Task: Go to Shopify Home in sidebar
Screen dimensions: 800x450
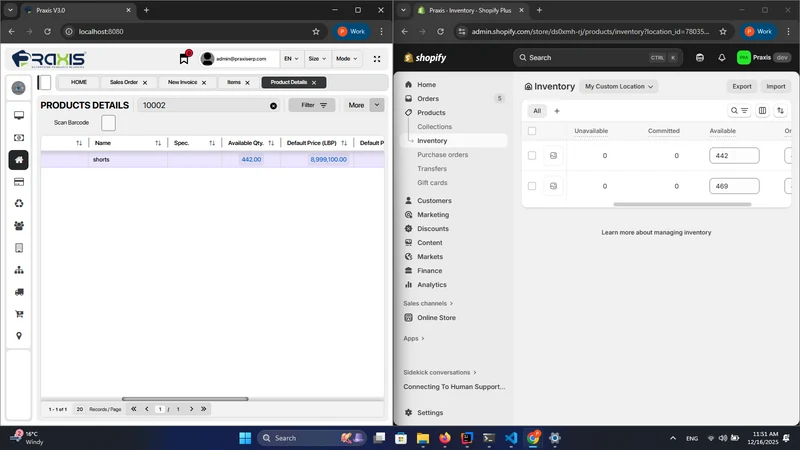Action: pyautogui.click(x=427, y=85)
